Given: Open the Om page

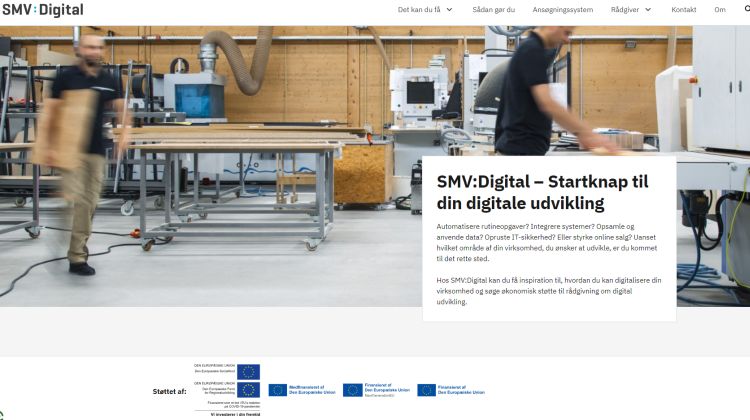Looking at the screenshot, I should coord(720,10).
